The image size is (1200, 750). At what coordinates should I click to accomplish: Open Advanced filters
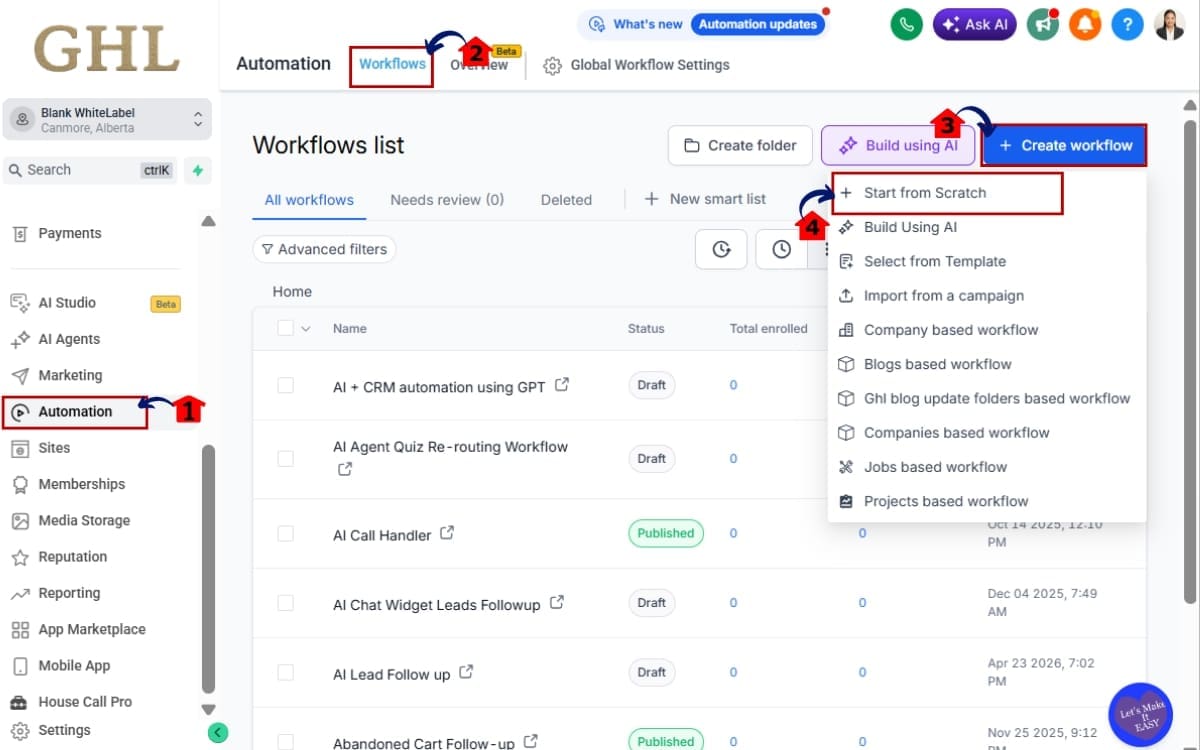[324, 249]
